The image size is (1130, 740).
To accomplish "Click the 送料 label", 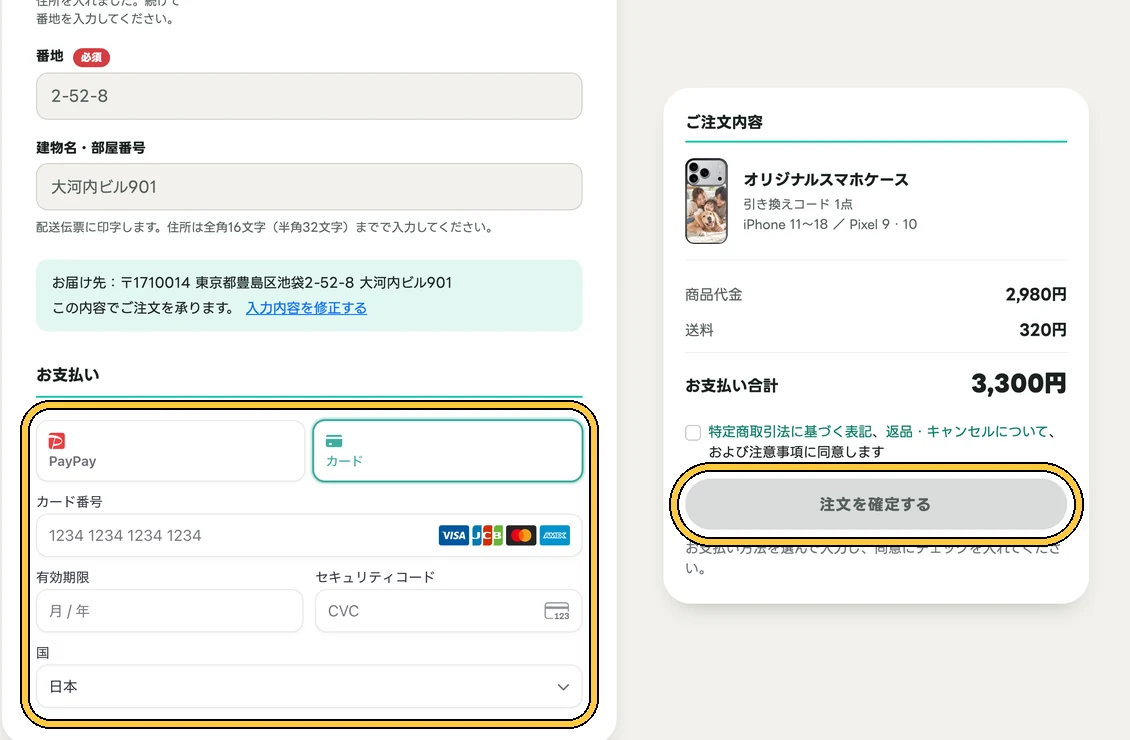I will [699, 330].
